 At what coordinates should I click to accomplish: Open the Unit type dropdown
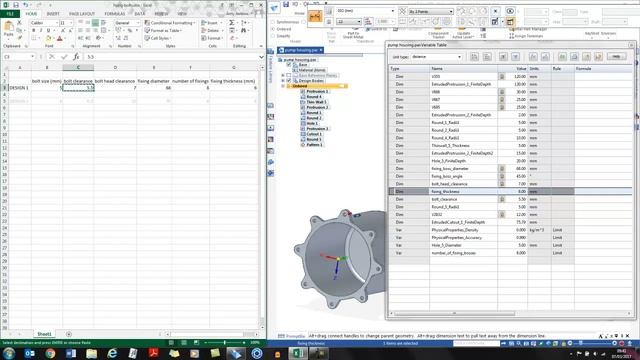(x=459, y=57)
